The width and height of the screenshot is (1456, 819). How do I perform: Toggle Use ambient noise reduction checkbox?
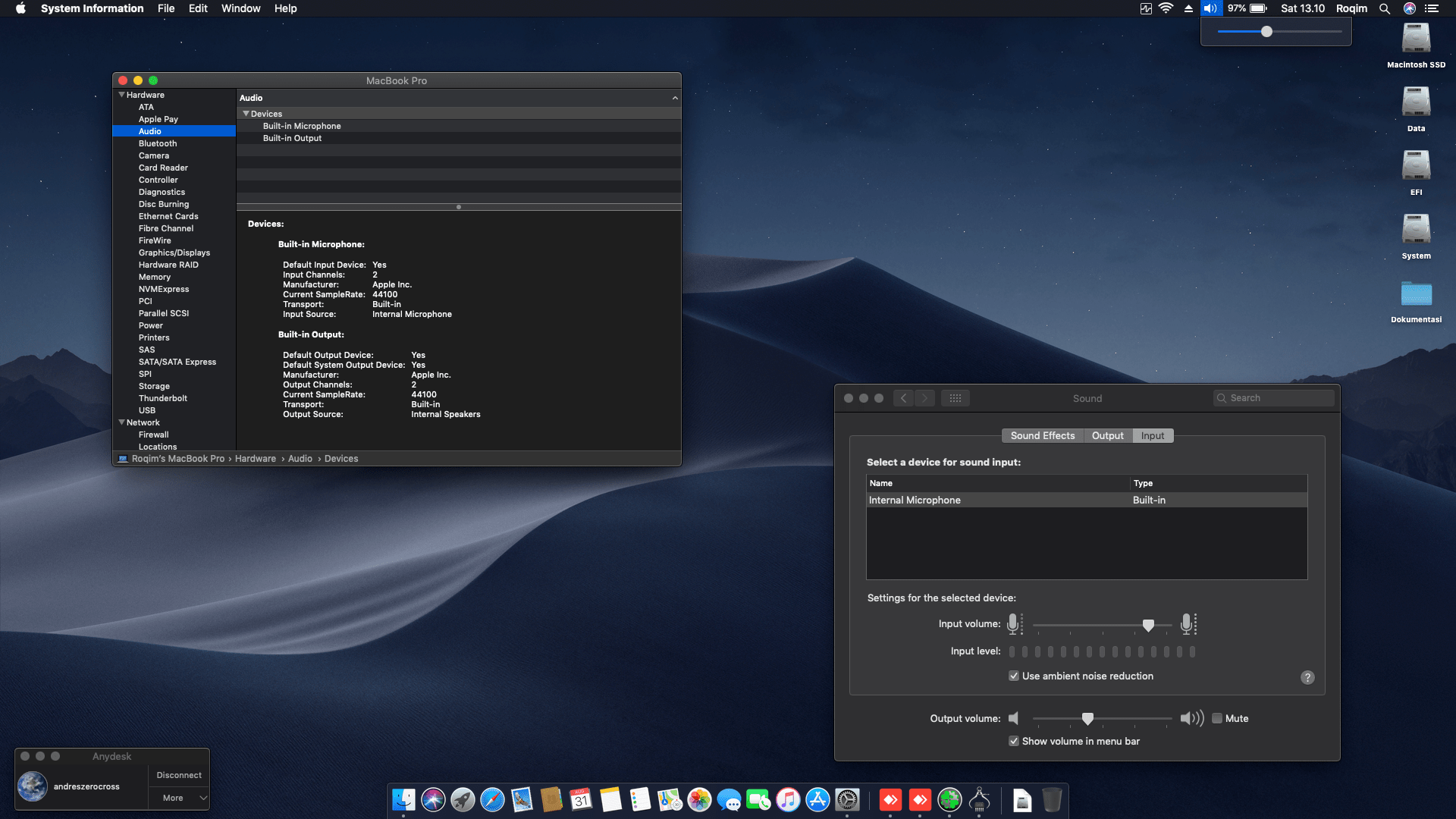click(x=1014, y=676)
